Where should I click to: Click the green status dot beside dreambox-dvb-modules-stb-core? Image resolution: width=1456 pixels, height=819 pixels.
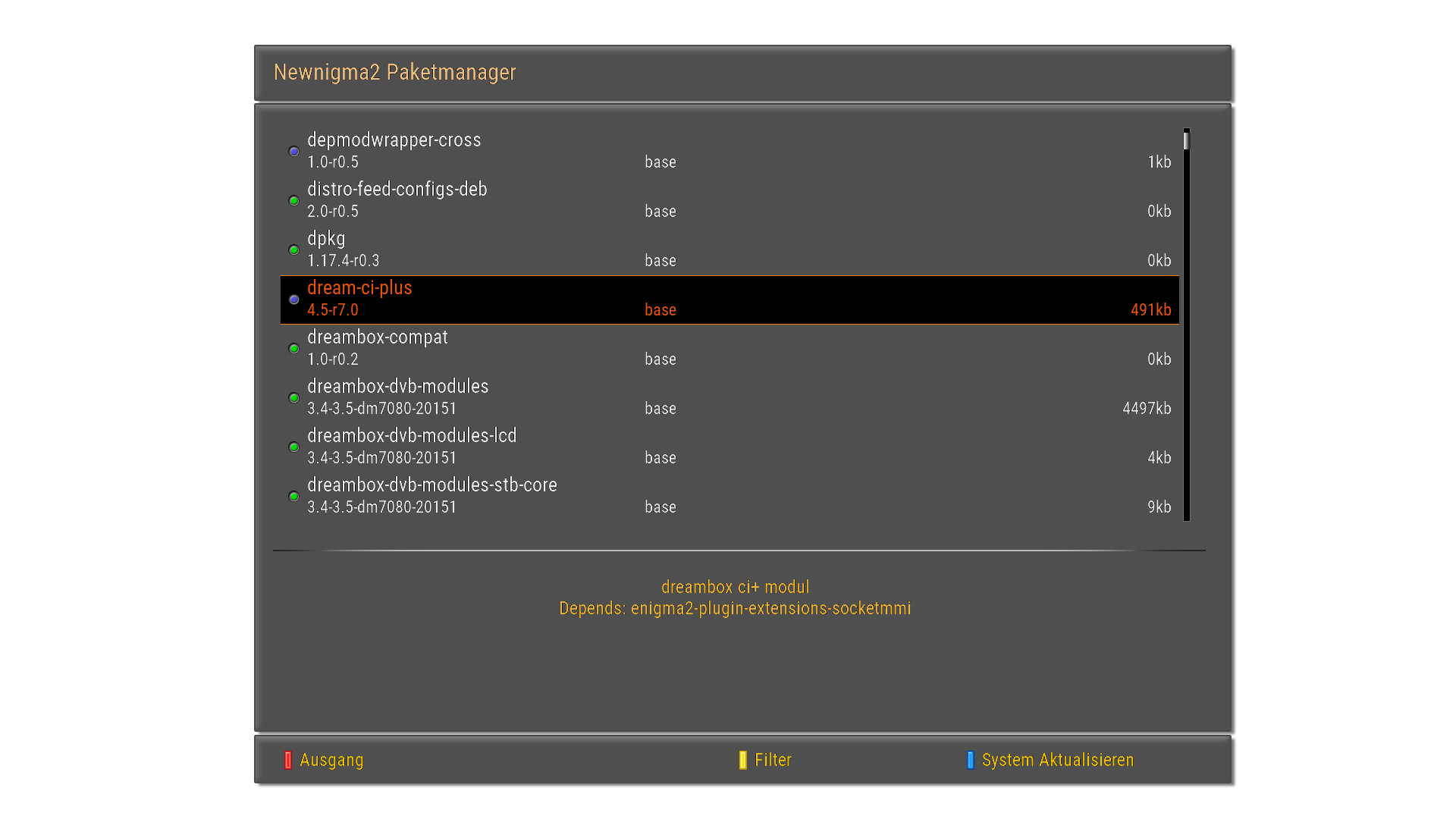click(294, 497)
